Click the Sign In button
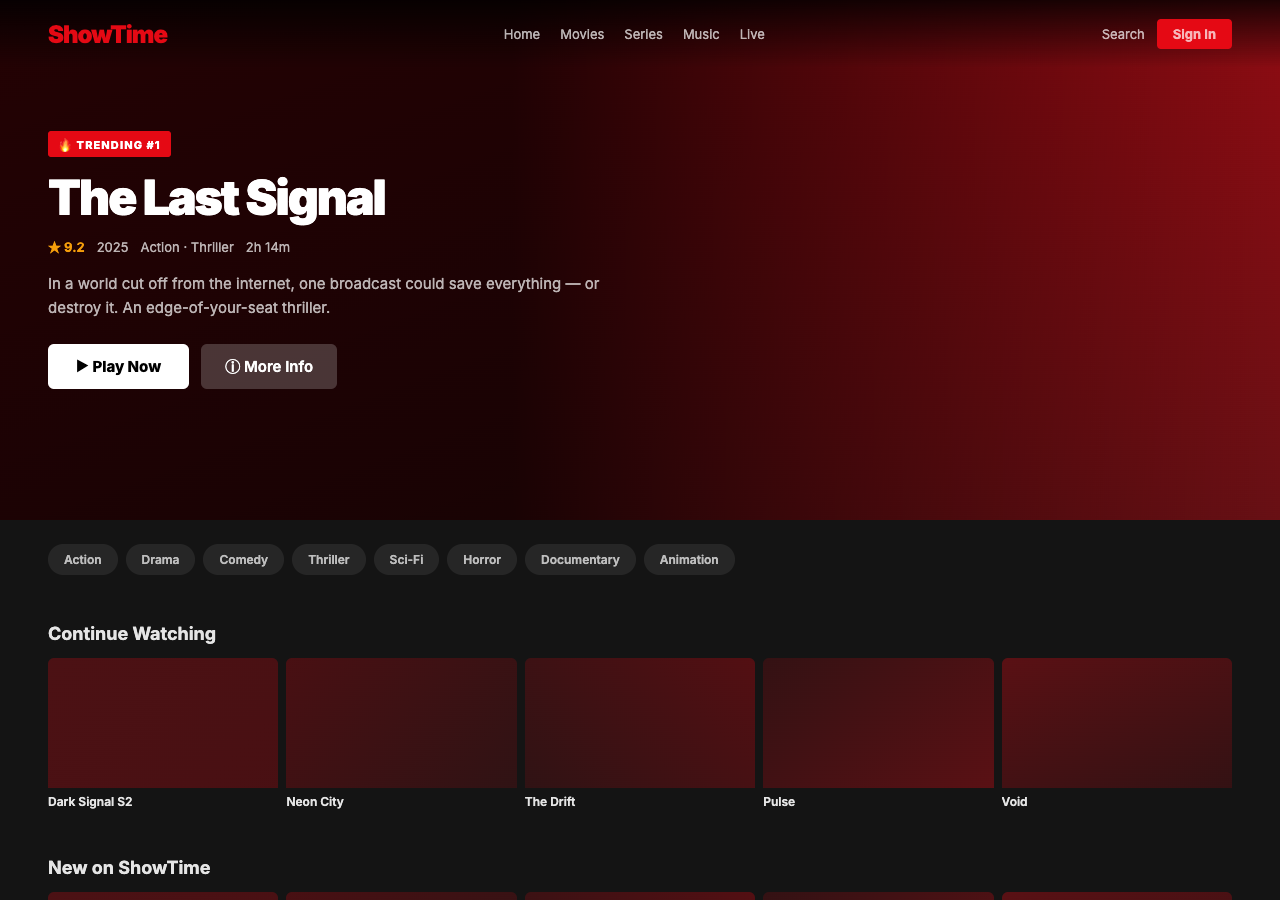This screenshot has height=900, width=1280. tap(1194, 34)
